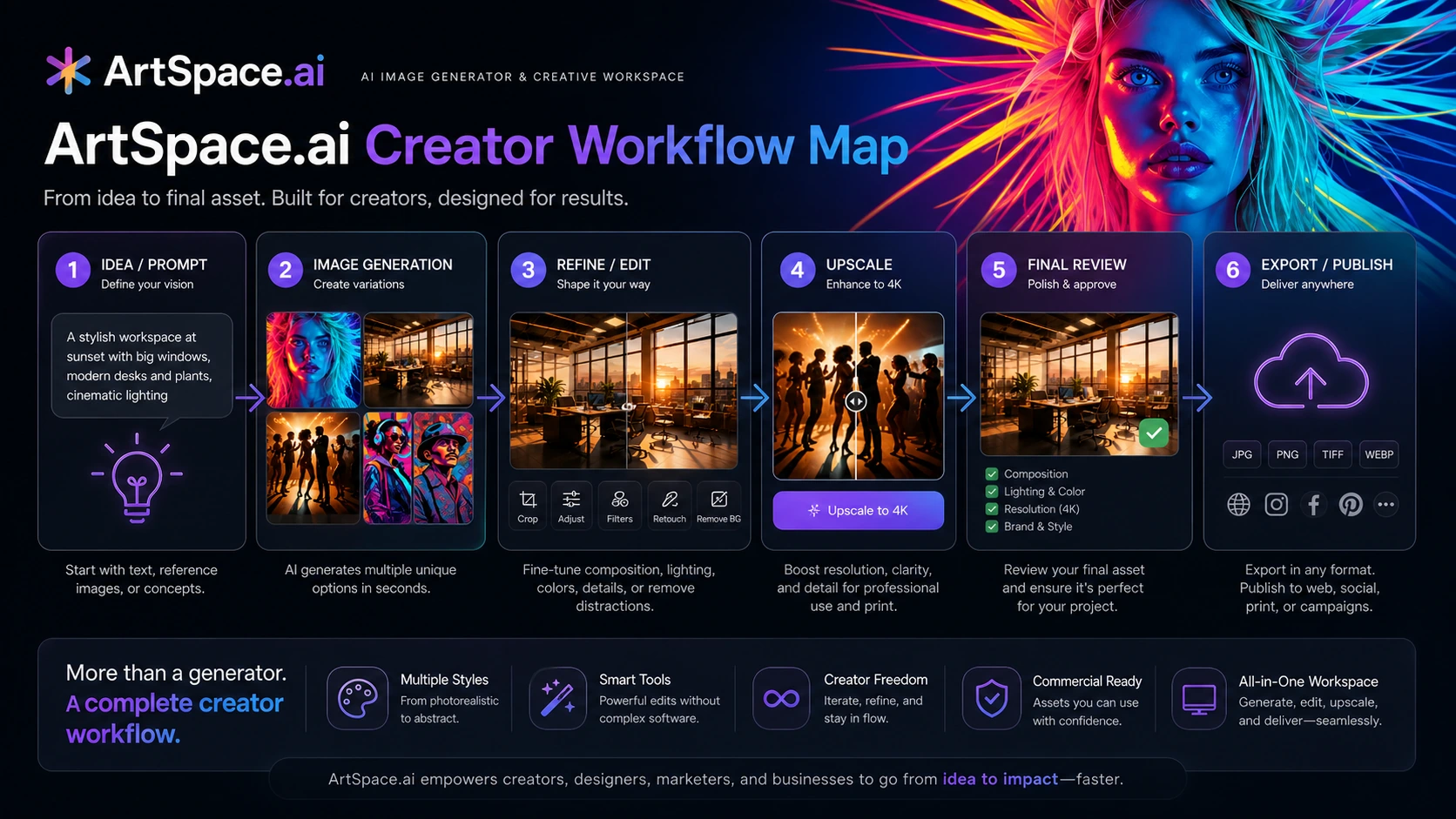The image size is (1456, 819).
Task: Click the split divider handle in Refine image
Action: [627, 406]
